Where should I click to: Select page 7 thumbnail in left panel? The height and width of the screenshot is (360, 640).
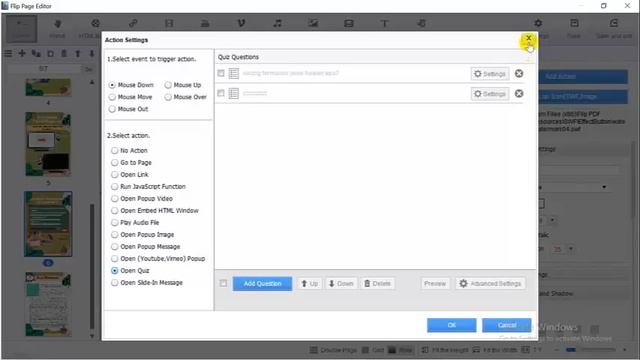(48, 304)
